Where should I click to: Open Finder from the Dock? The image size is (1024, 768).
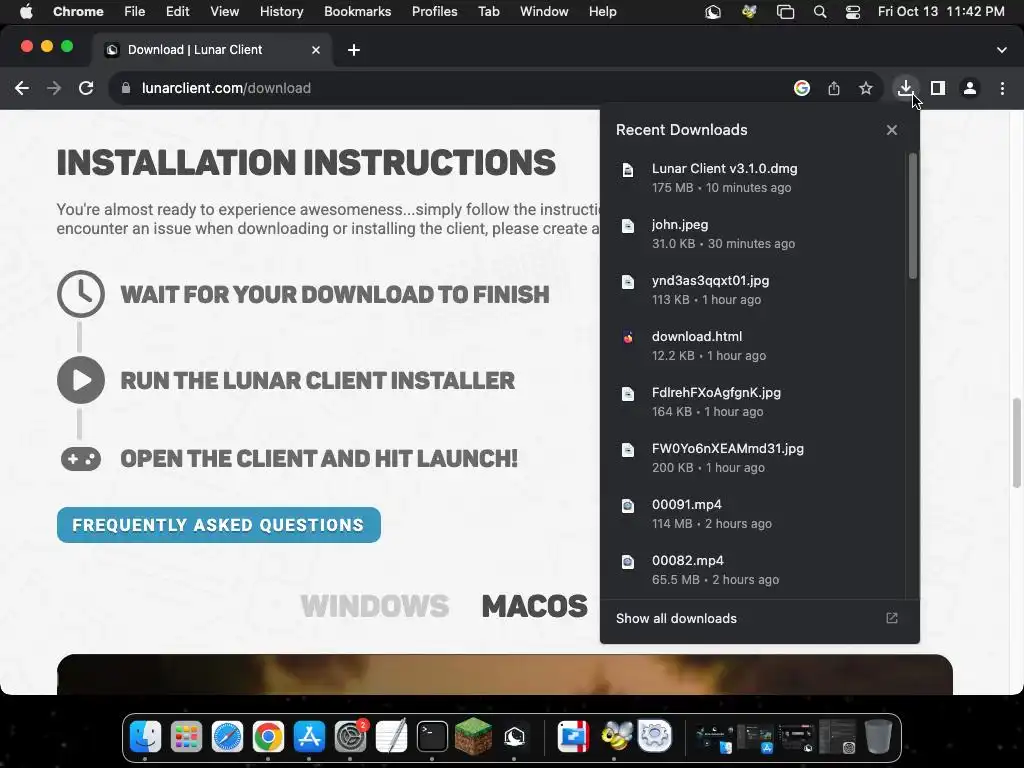(145, 737)
